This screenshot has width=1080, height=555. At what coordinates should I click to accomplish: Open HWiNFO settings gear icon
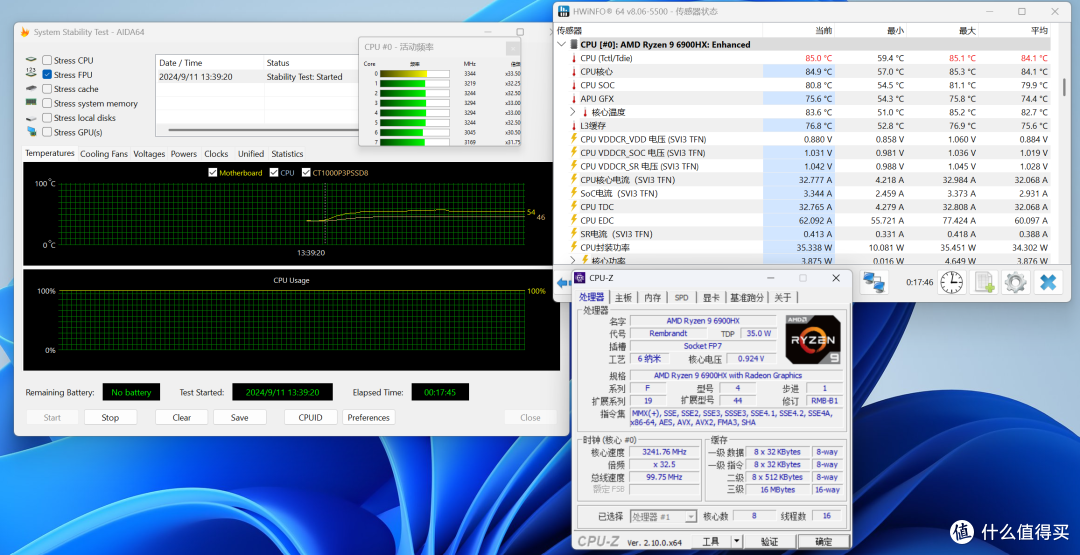click(1016, 282)
